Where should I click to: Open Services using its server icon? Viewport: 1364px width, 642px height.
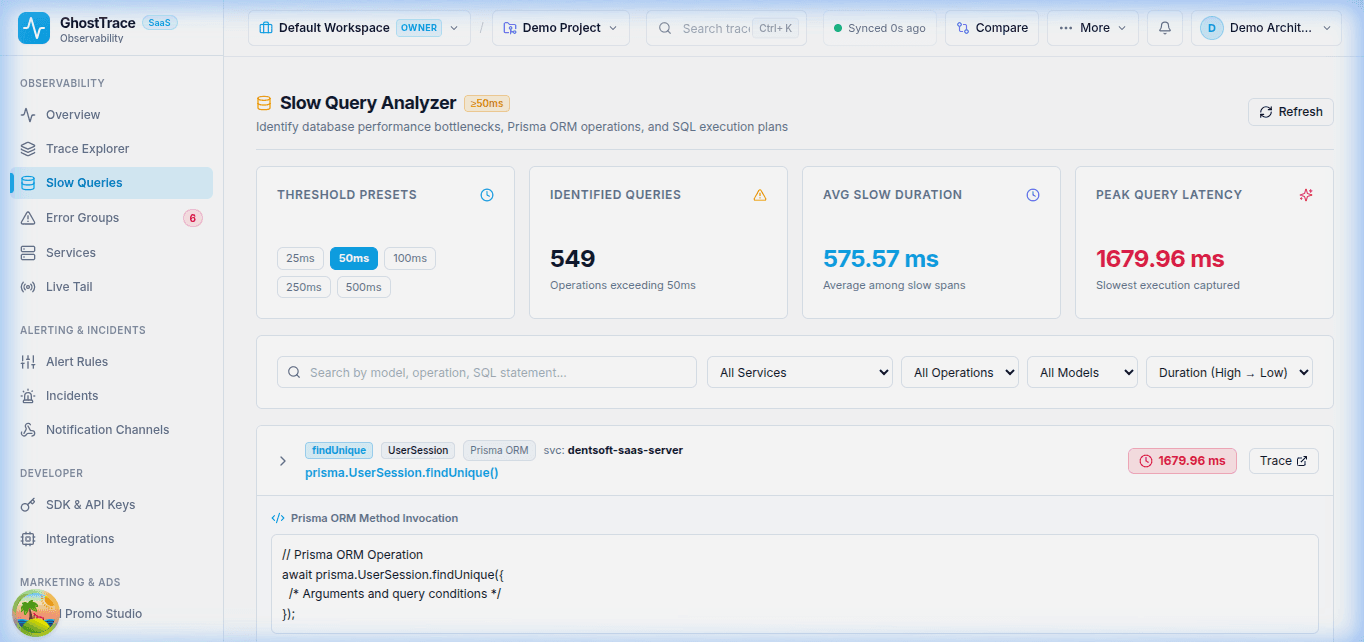coord(28,253)
